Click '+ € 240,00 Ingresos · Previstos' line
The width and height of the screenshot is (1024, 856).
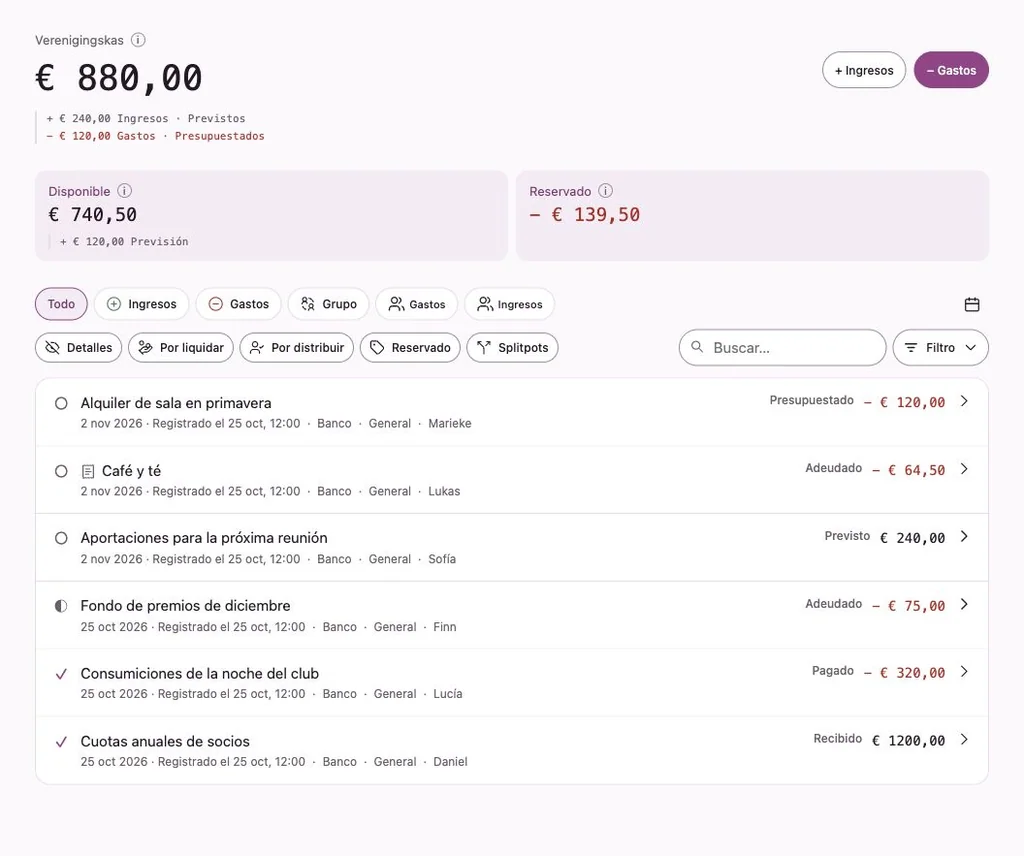tap(146, 118)
